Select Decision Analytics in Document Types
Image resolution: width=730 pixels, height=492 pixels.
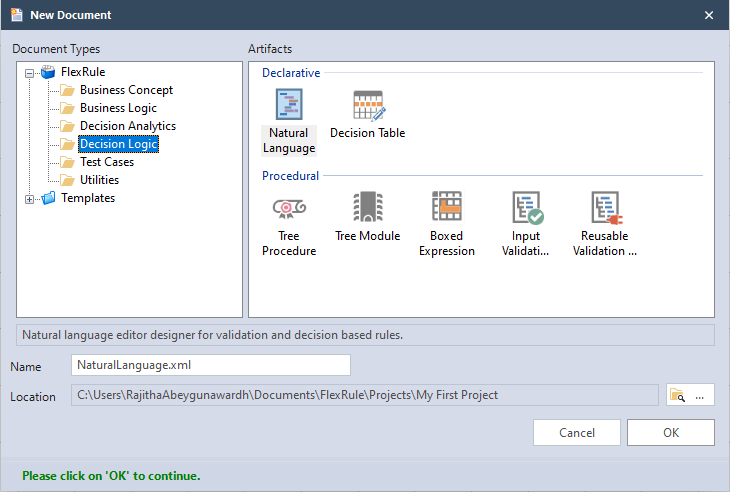(128, 126)
